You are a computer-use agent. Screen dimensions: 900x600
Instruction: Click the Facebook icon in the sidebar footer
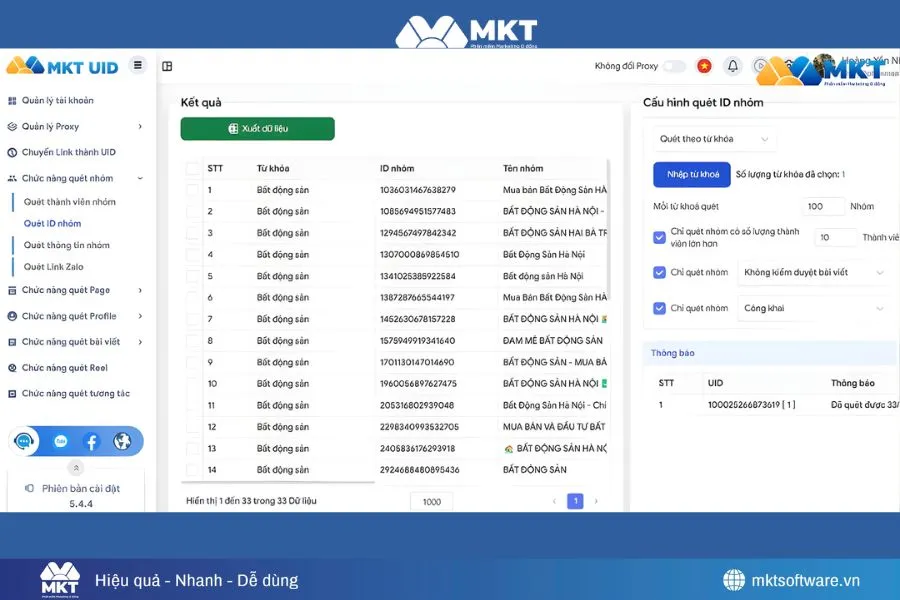click(x=92, y=441)
